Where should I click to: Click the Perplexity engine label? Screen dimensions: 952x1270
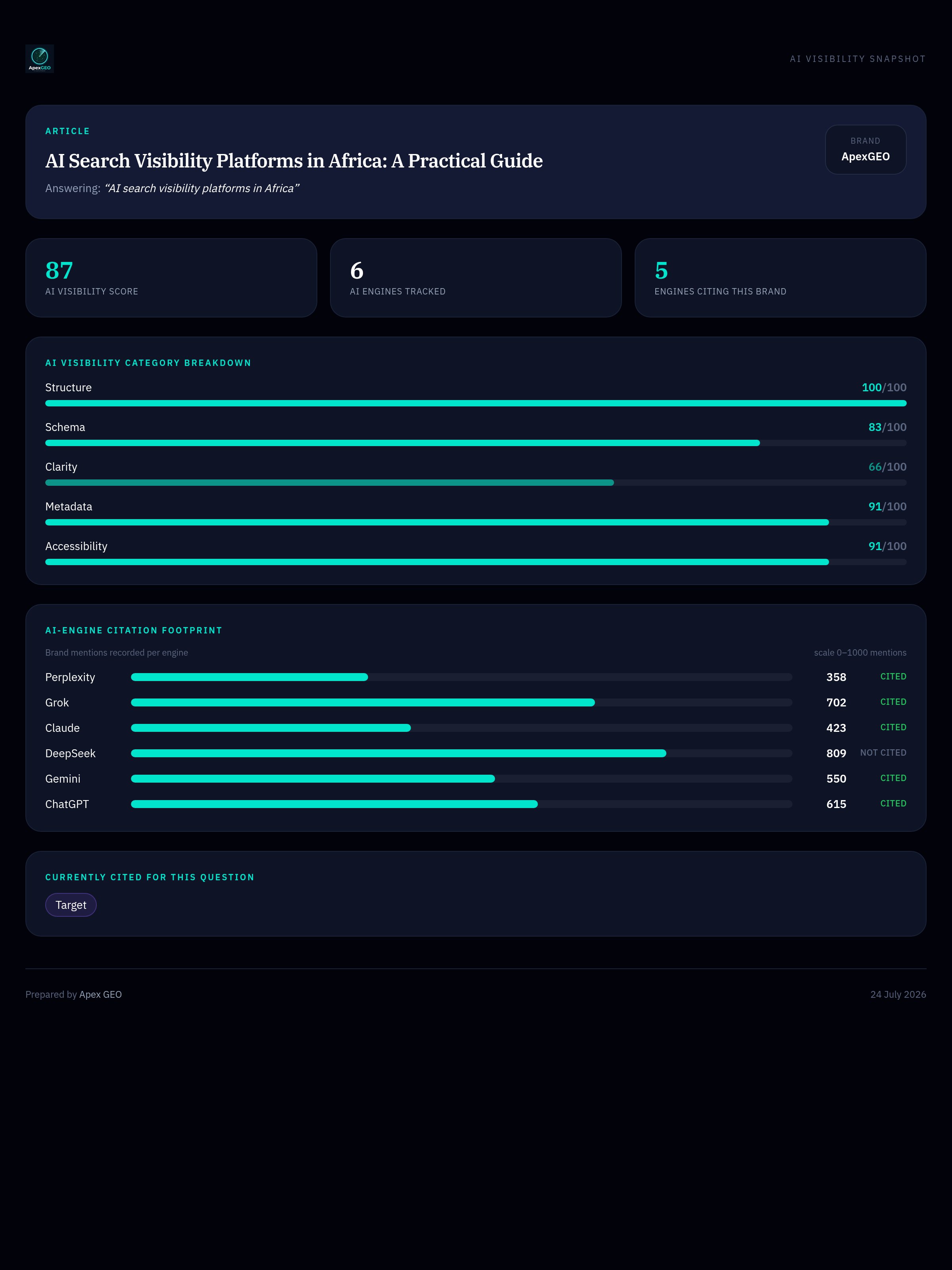70,677
